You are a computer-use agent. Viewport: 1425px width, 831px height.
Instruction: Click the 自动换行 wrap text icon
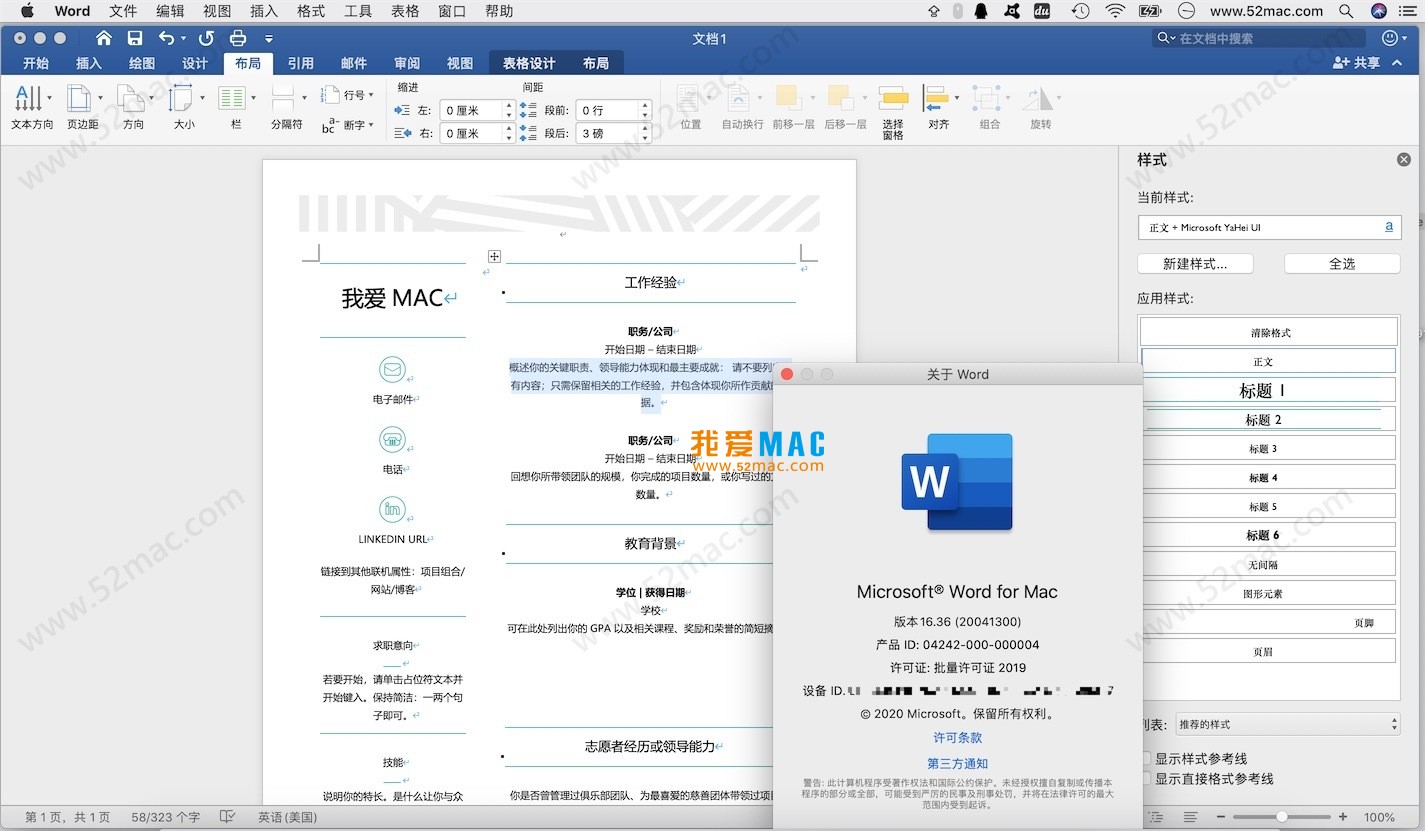click(737, 98)
